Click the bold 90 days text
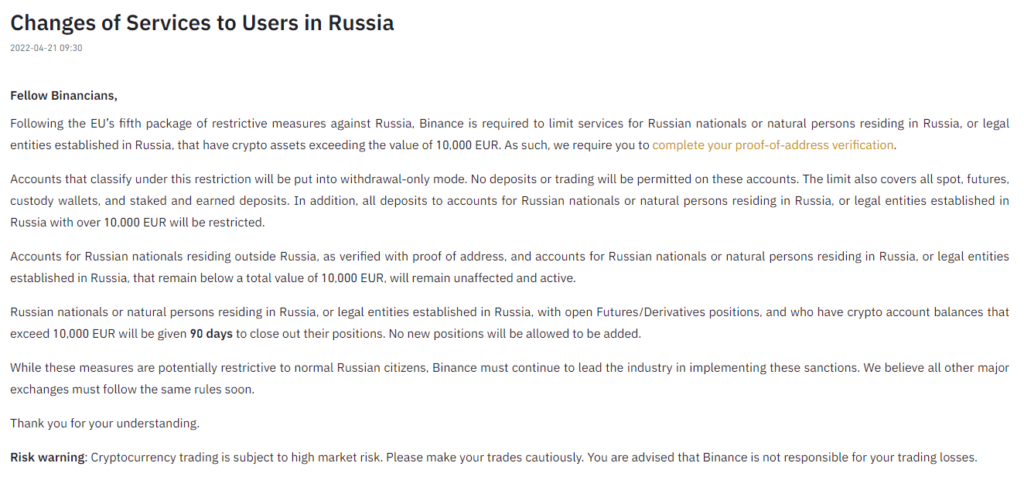 [x=211, y=334]
